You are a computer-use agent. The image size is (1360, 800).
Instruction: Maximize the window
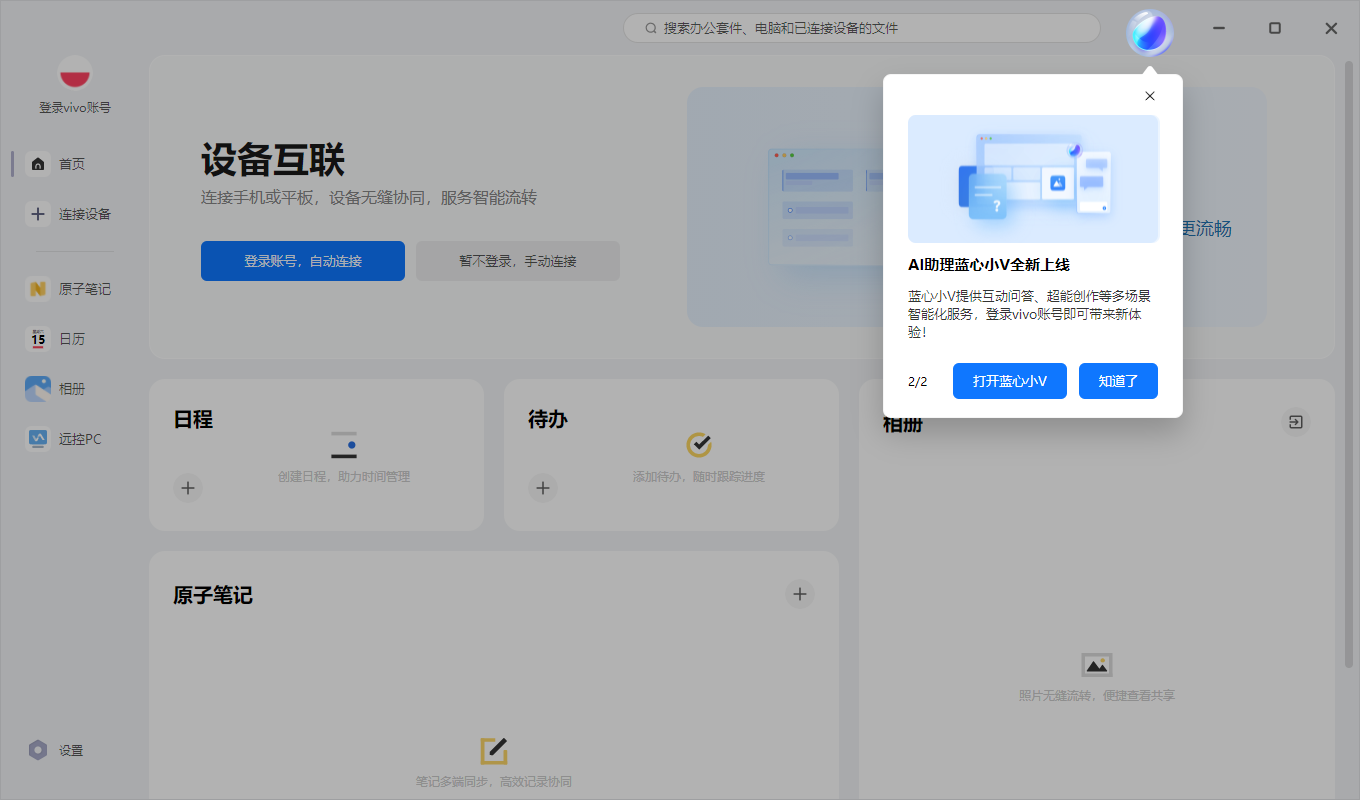tap(1275, 28)
